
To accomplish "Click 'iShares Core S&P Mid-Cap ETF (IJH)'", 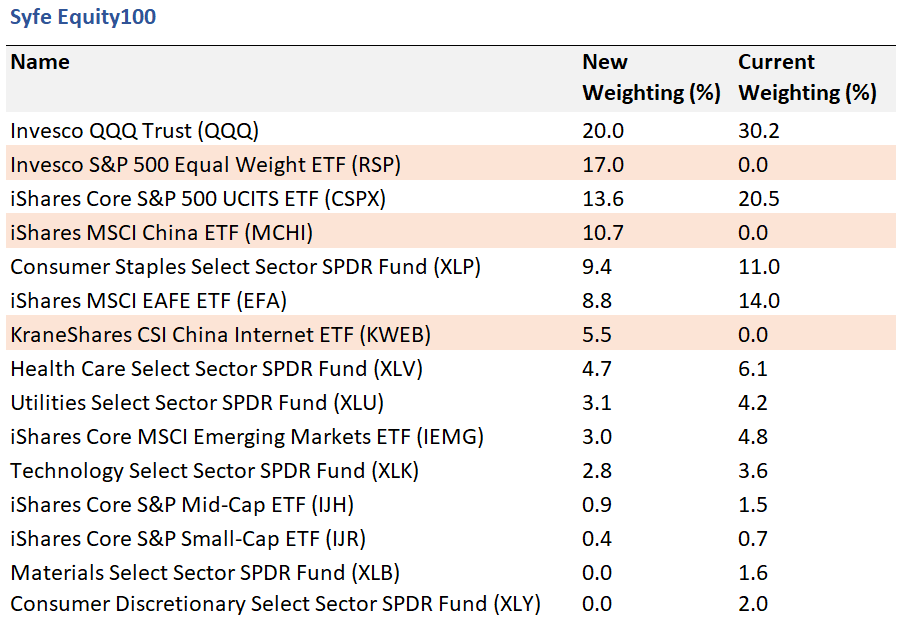I will (182, 505).
